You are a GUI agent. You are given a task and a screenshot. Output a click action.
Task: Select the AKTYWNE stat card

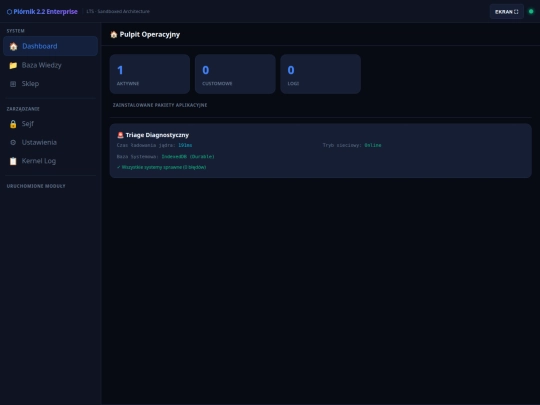pyautogui.click(x=150, y=74)
